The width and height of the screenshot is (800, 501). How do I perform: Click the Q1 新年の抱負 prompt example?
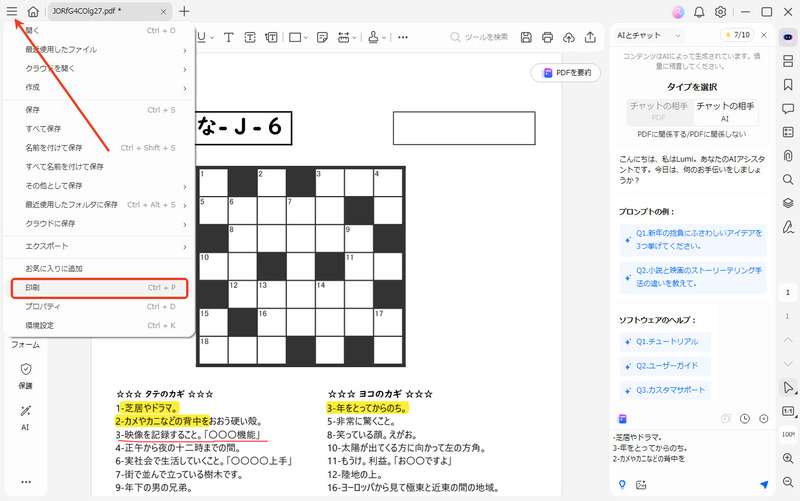[693, 239]
